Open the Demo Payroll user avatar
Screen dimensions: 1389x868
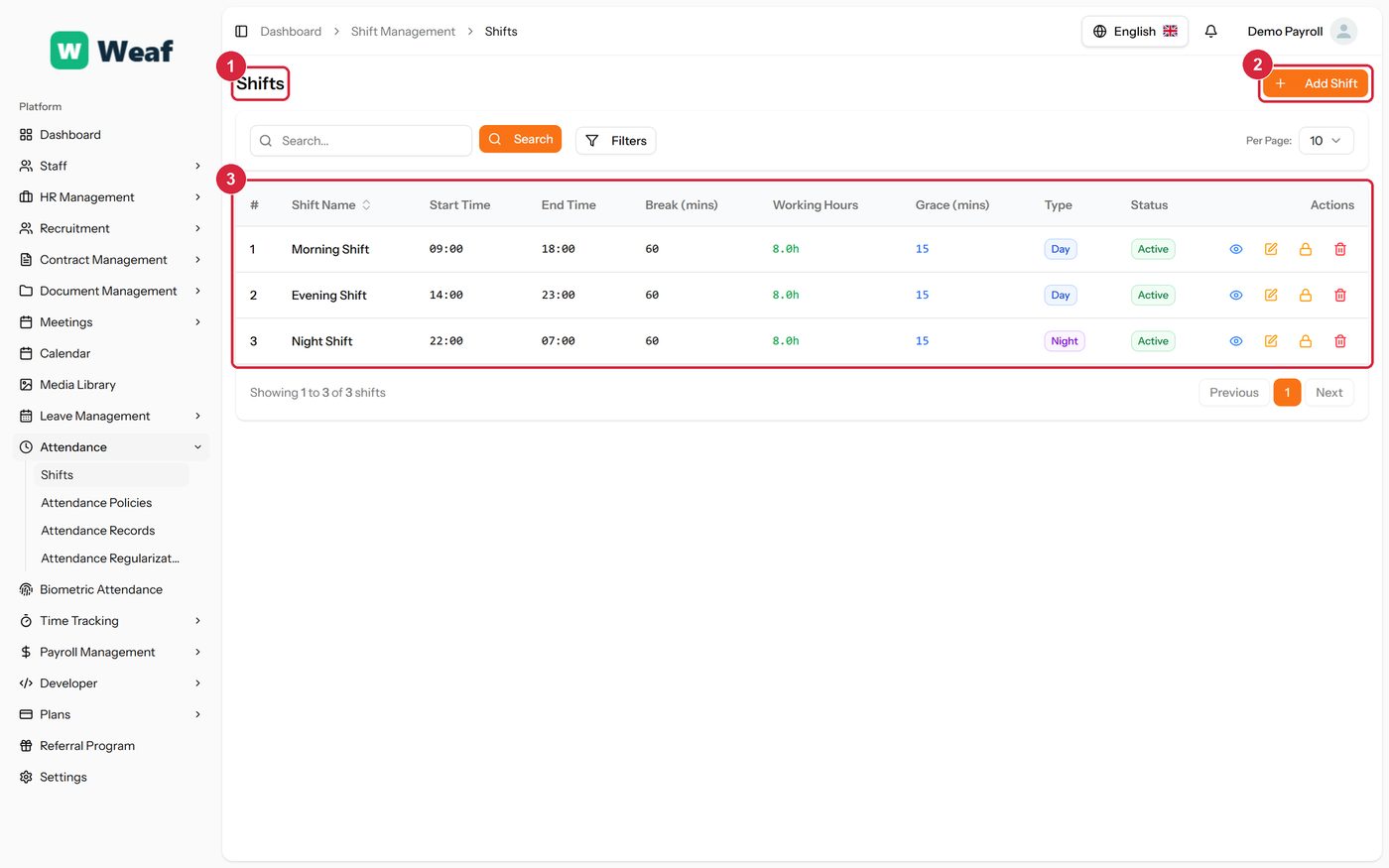click(1343, 32)
